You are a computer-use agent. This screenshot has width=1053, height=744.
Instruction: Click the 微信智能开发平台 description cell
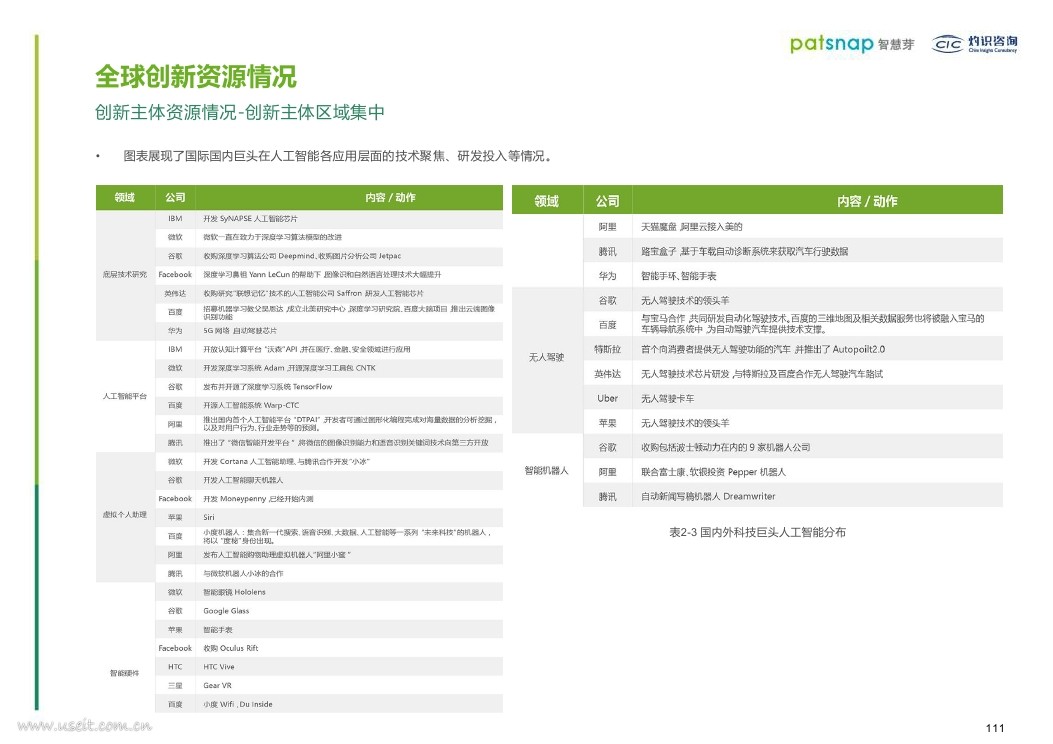(x=349, y=443)
